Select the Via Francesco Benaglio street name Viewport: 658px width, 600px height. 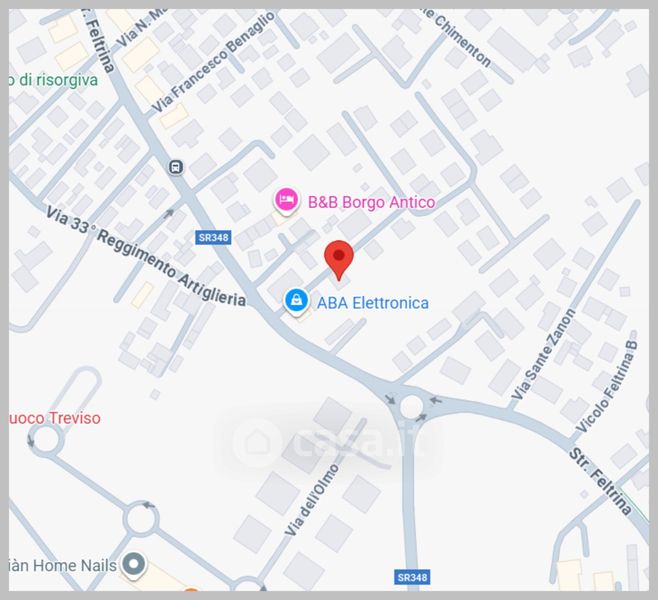[214, 62]
